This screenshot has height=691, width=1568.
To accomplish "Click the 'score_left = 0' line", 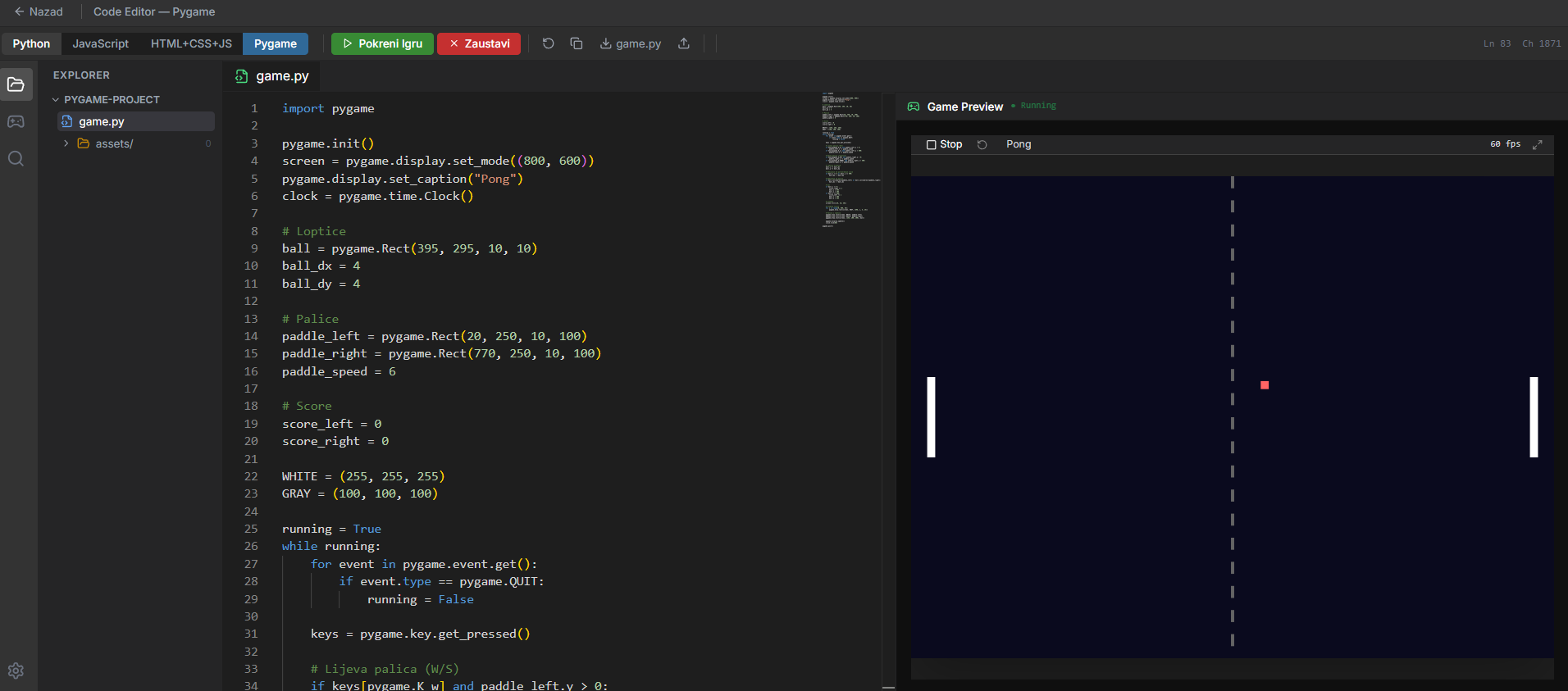I will (332, 424).
